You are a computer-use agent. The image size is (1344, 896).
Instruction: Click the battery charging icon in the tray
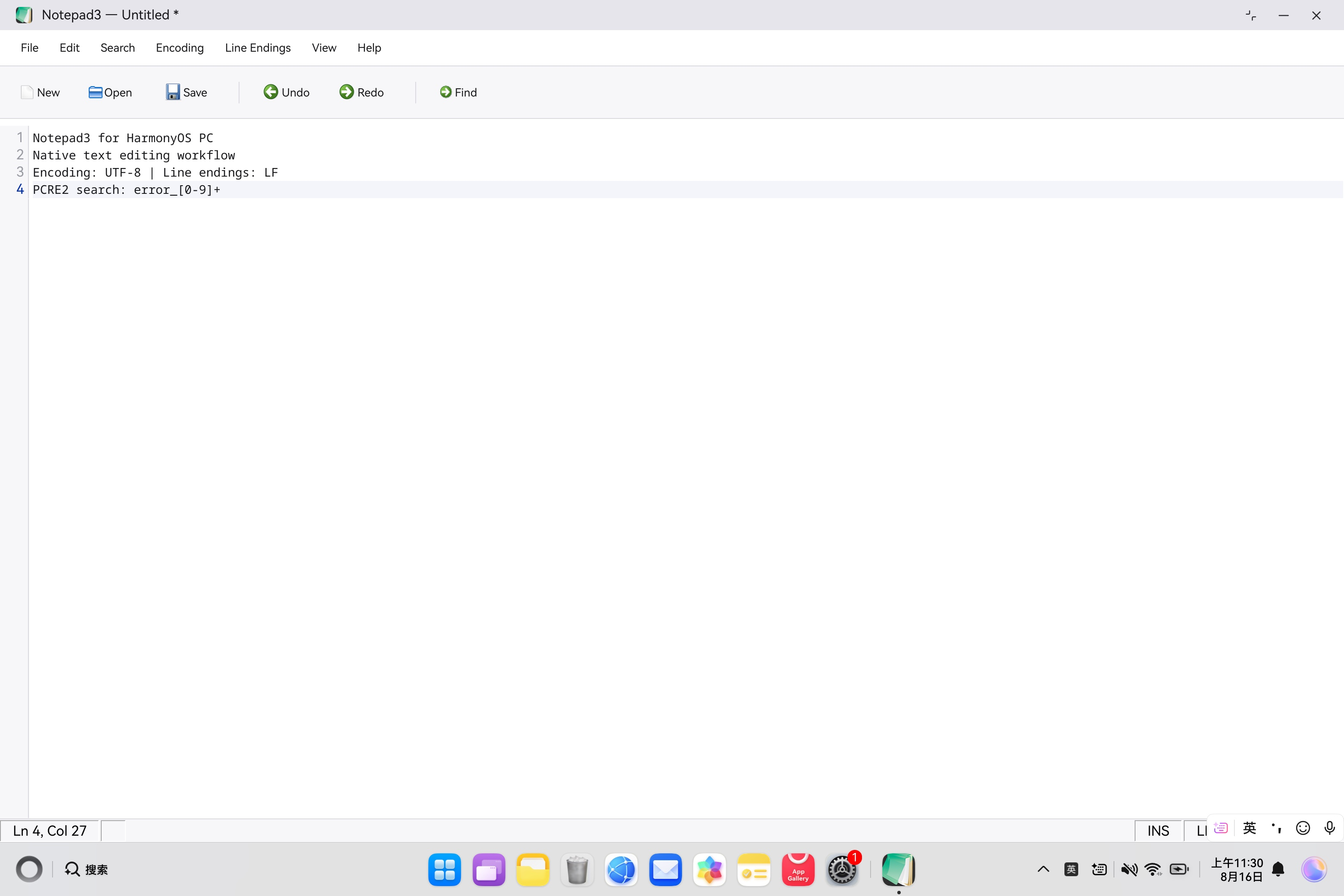coord(1179,870)
